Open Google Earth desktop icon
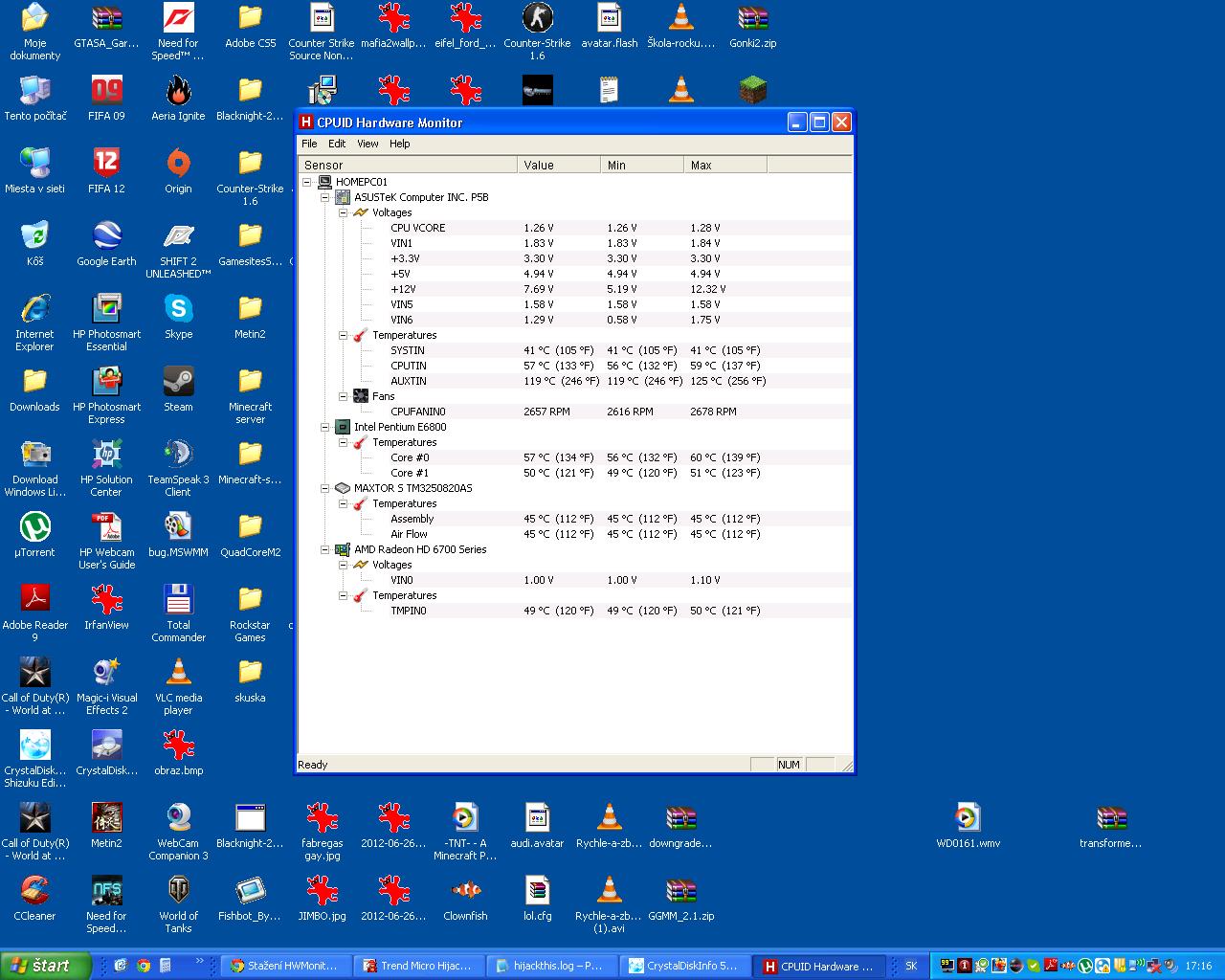This screenshot has height=980, width=1225. click(106, 245)
